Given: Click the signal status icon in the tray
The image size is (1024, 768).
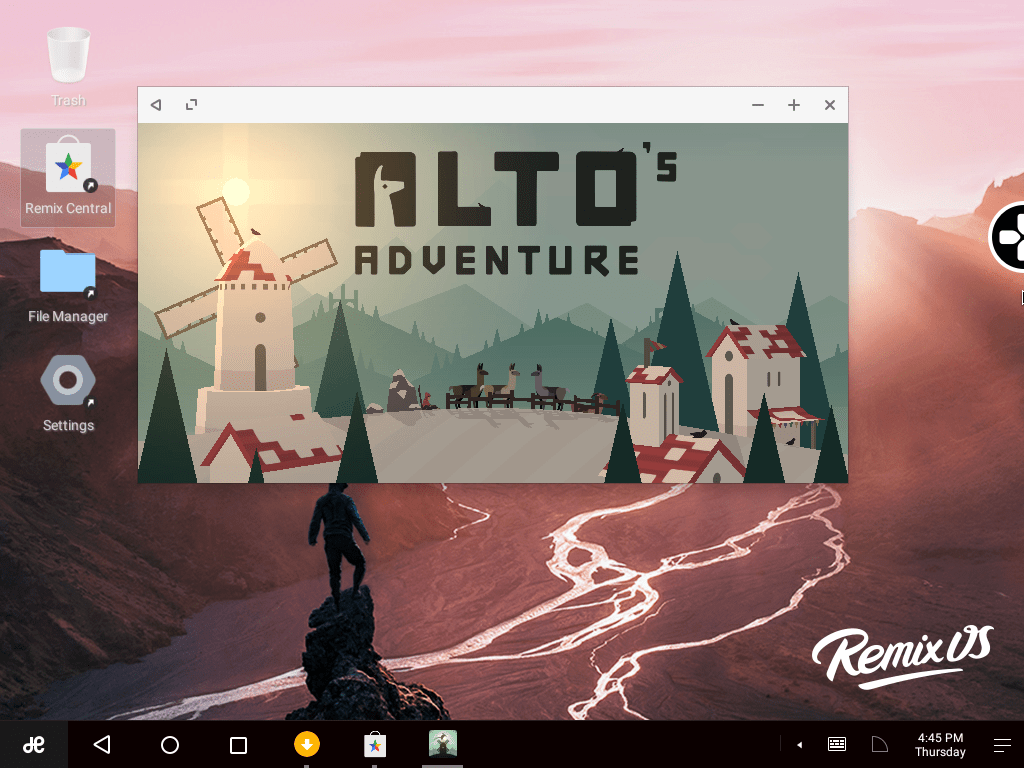Looking at the screenshot, I should [880, 744].
